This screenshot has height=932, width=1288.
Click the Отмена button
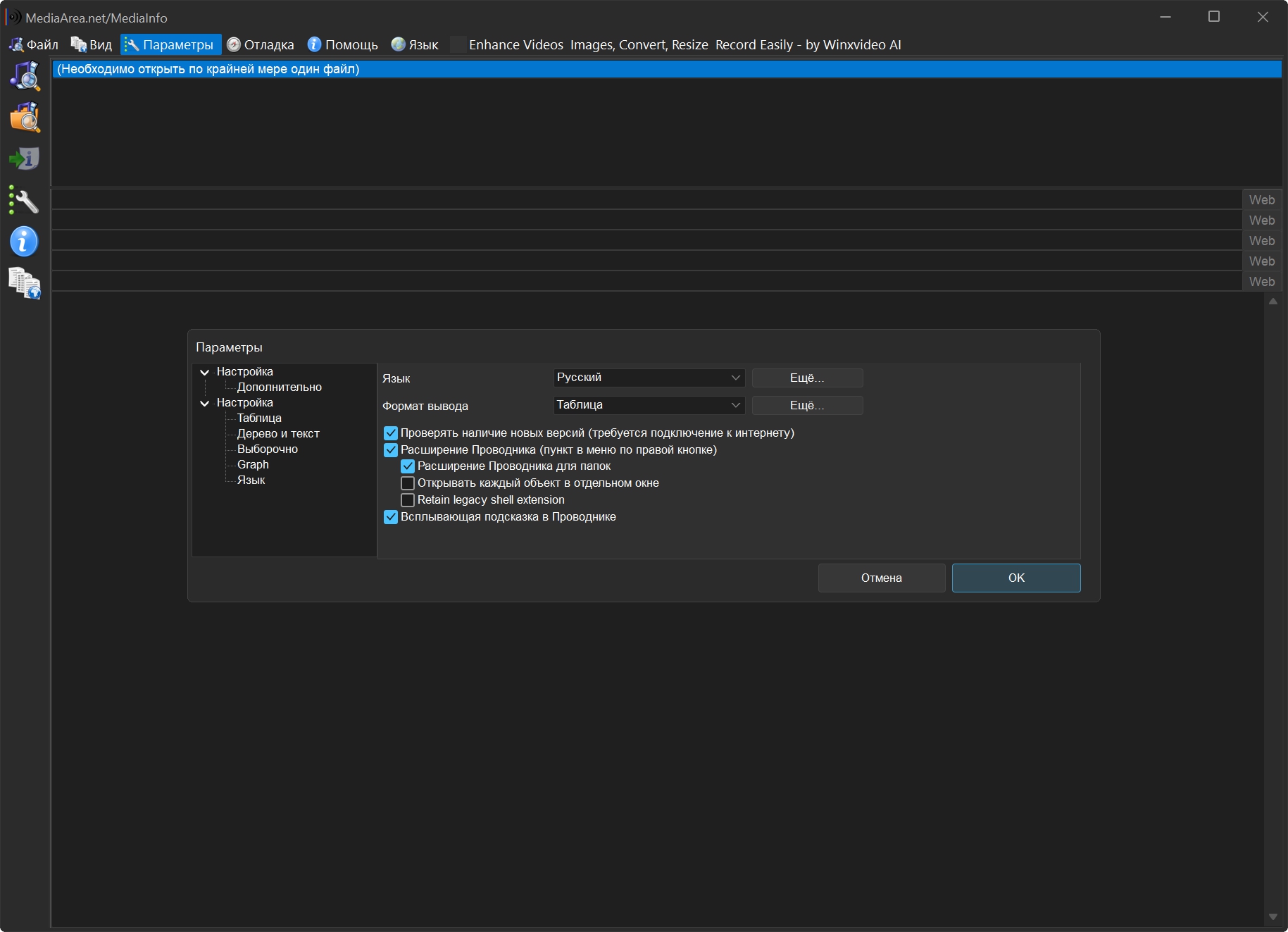[881, 578]
